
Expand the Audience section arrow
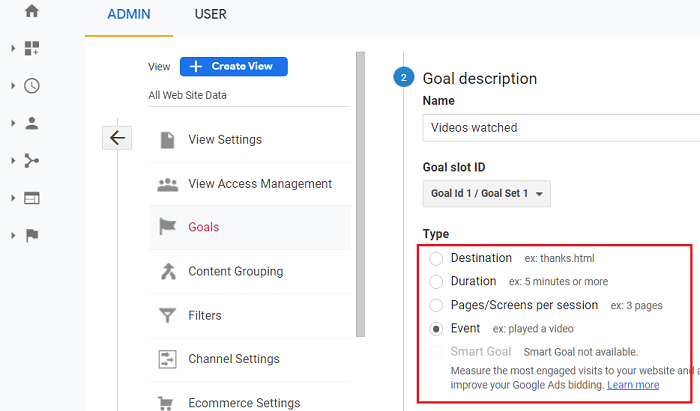point(13,123)
